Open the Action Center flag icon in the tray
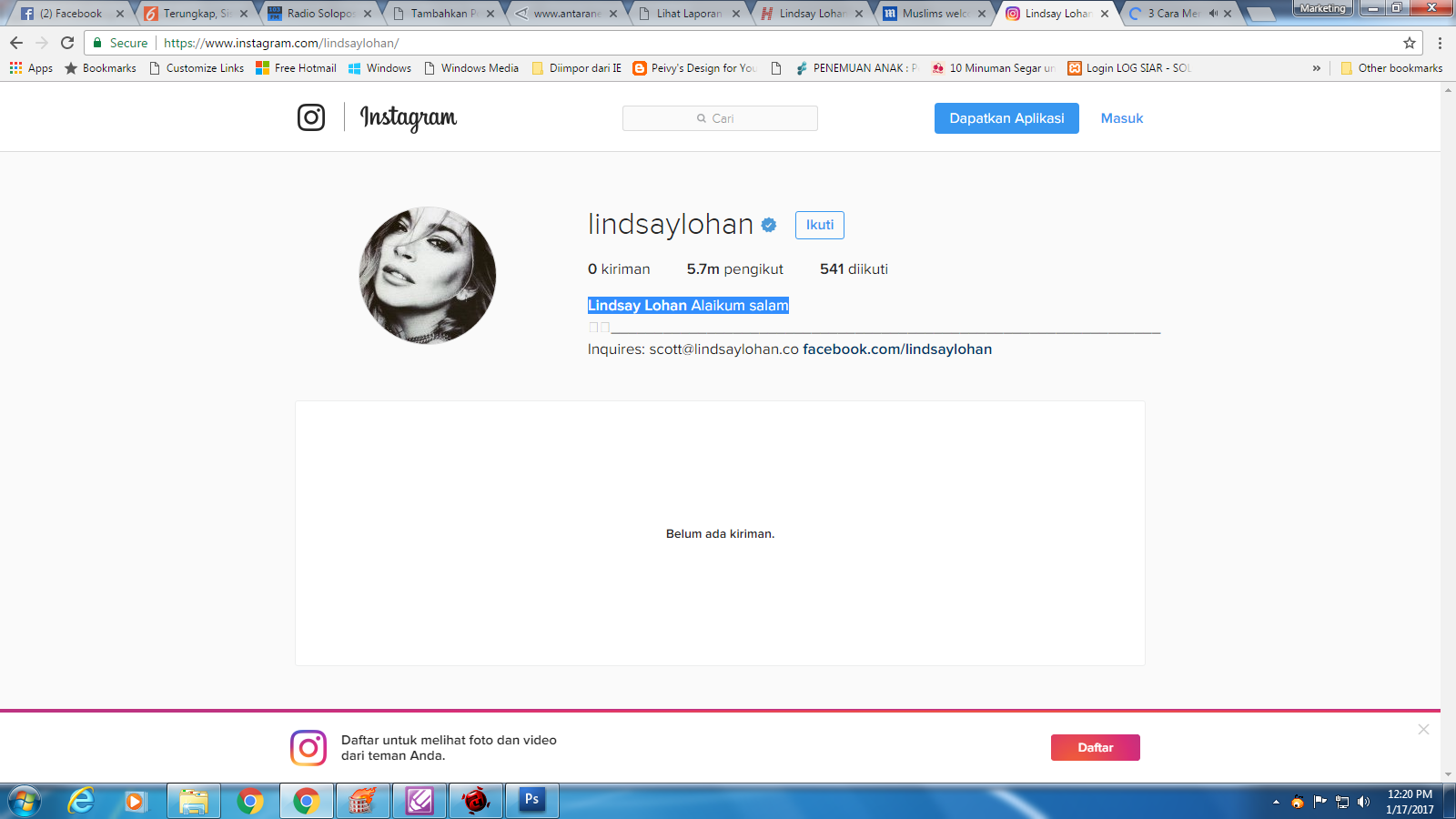The image size is (1456, 819). (x=1320, y=802)
